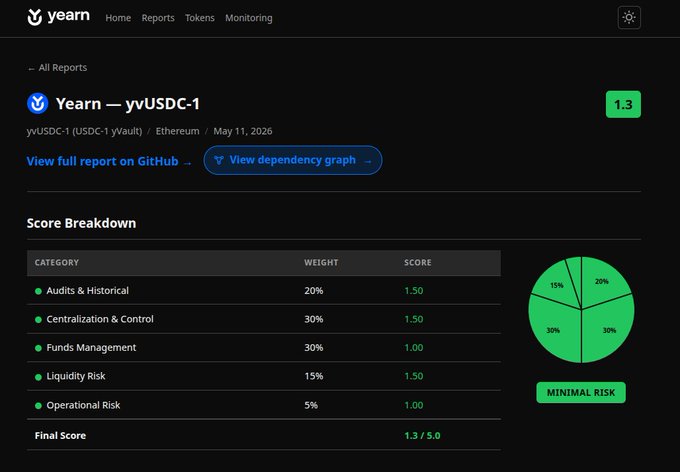Click the 1.3 / 5.0 final score value
The image size is (680, 472).
pyautogui.click(x=422, y=436)
